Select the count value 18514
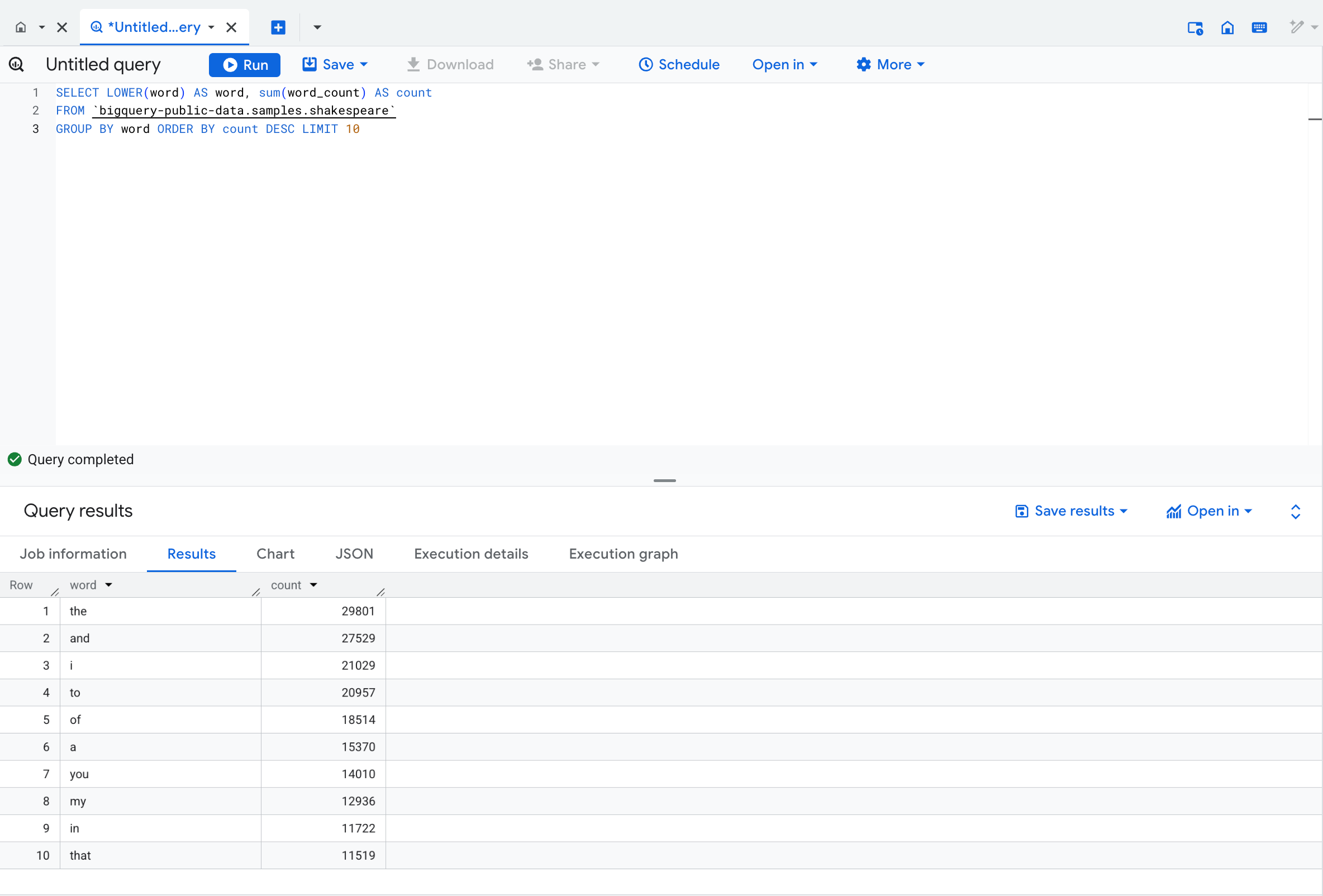Viewport: 1323px width, 896px height. 323,719
